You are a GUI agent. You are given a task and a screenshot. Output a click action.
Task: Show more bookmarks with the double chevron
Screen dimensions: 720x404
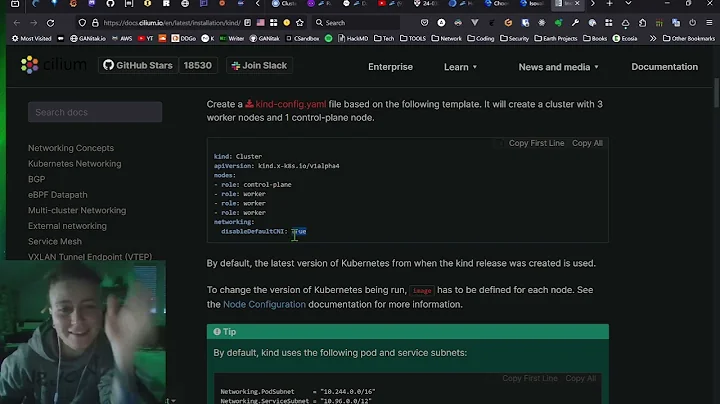(652, 39)
